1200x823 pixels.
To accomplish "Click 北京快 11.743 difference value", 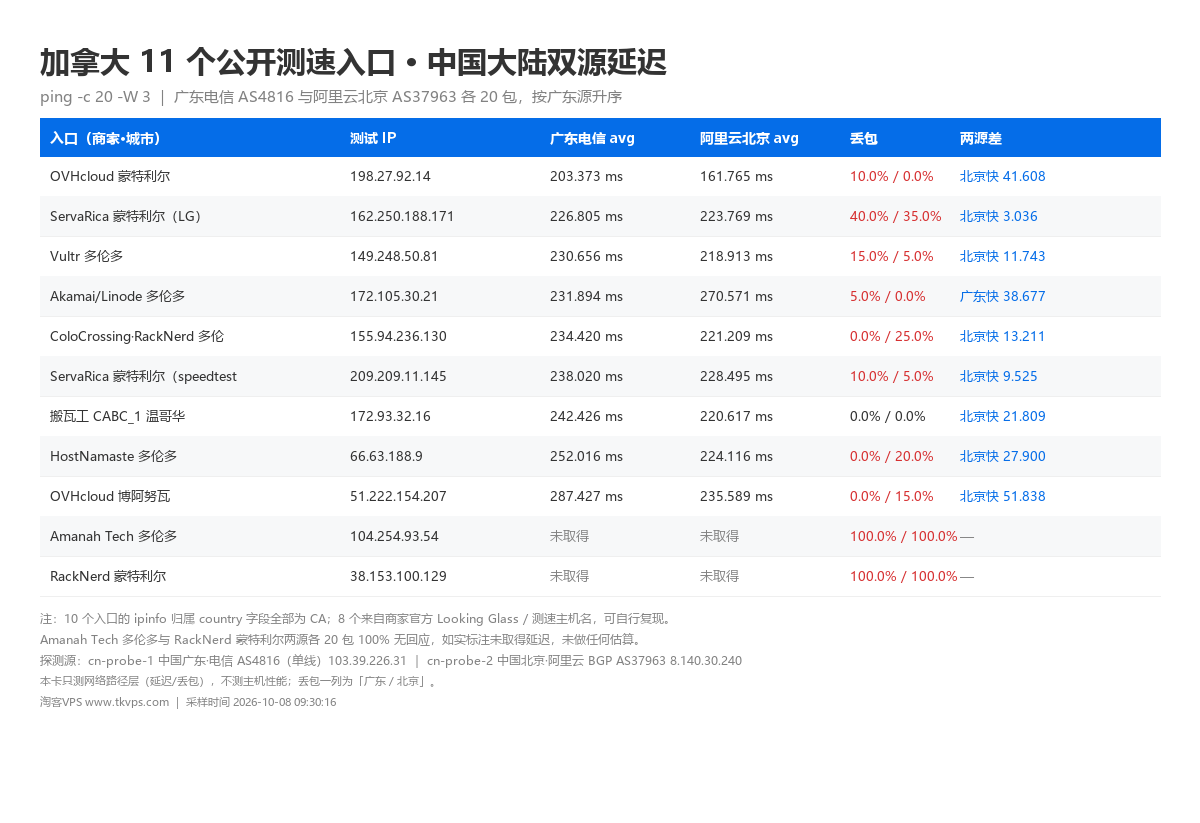I will pos(1002,256).
